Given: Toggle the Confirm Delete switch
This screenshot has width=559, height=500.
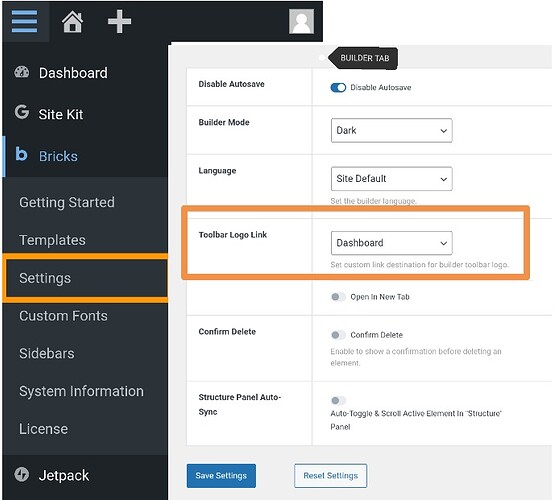Looking at the screenshot, I should pyautogui.click(x=338, y=335).
